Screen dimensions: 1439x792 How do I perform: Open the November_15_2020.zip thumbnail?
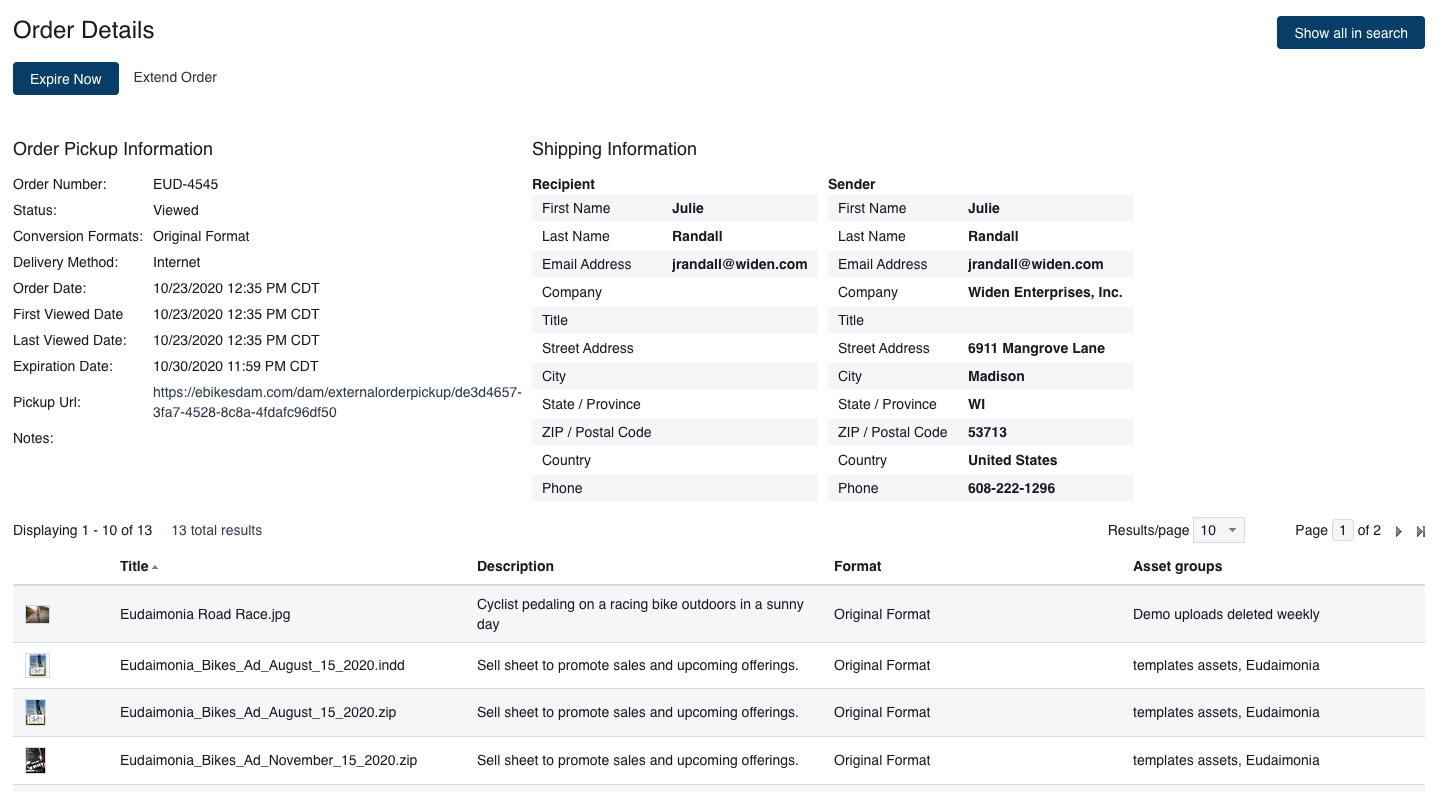click(36, 760)
